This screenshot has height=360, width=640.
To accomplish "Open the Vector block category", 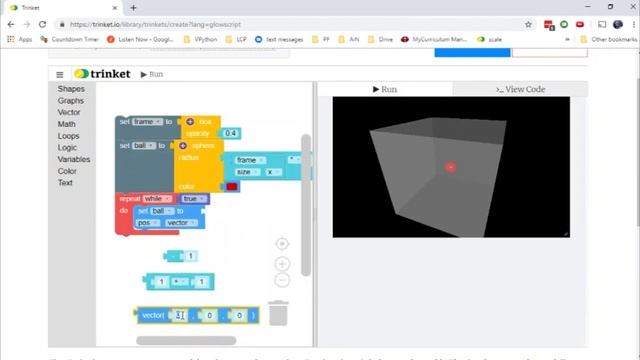I will tap(69, 112).
